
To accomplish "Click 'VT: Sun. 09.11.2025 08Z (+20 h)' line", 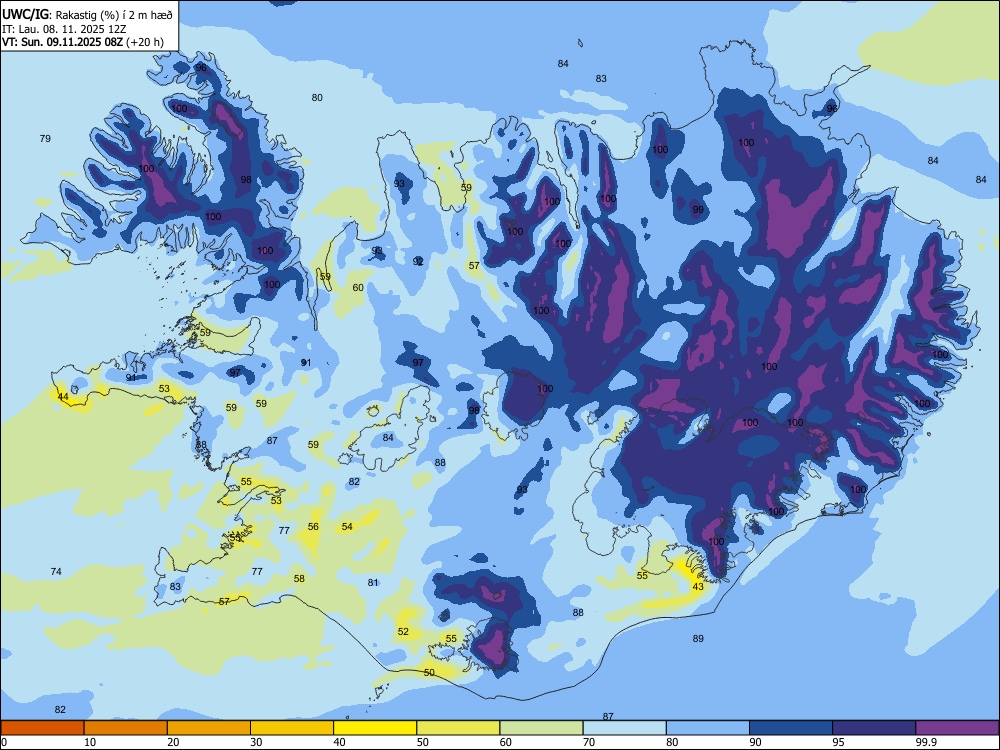I will [x=82, y=42].
